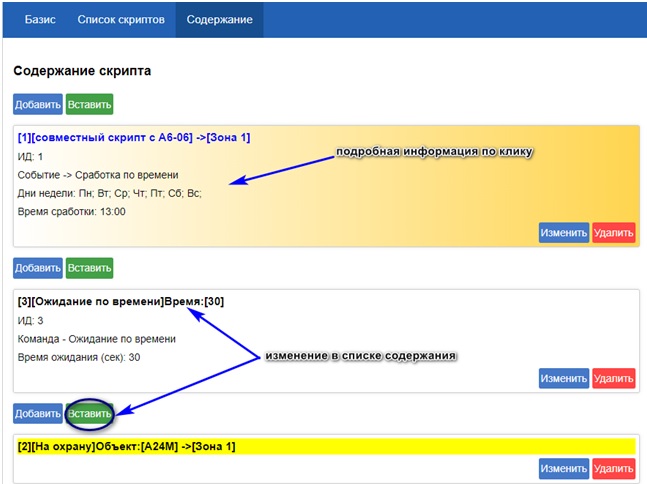Screen dimensions: 647x484
Task: Open the Базис tab
Action: click(x=39, y=20)
